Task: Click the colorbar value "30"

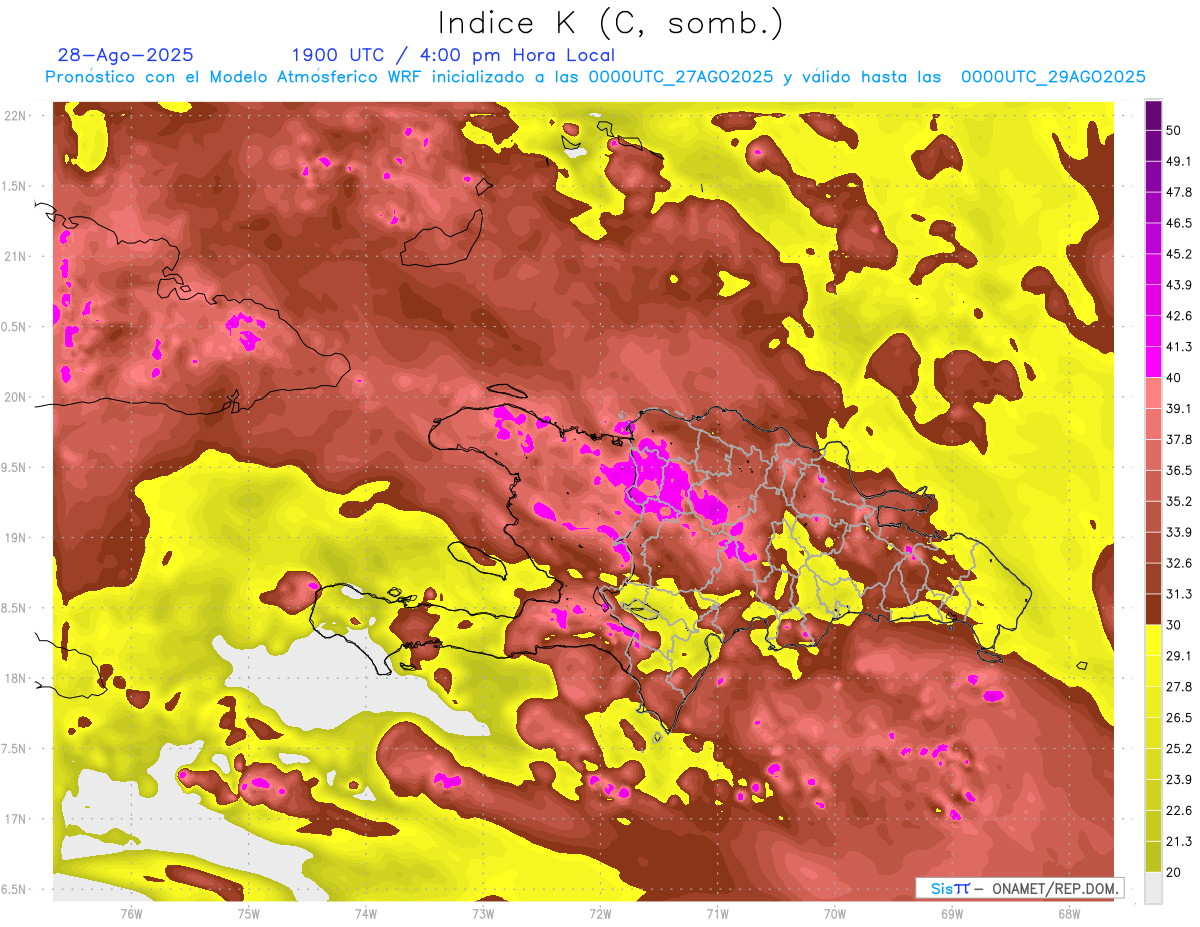Action: tap(1174, 625)
